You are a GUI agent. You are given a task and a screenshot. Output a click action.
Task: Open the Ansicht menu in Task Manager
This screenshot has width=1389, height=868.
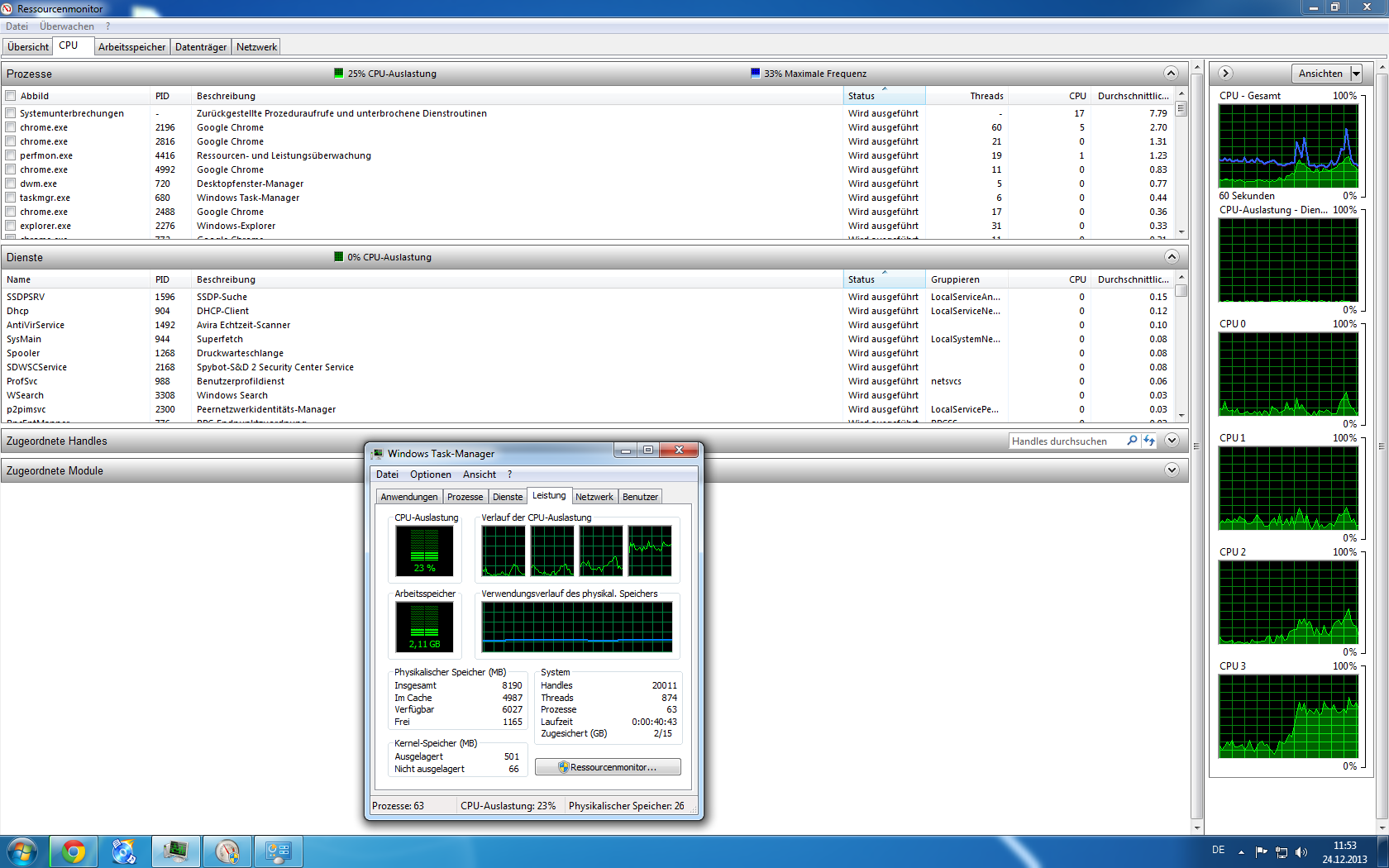pyautogui.click(x=480, y=475)
